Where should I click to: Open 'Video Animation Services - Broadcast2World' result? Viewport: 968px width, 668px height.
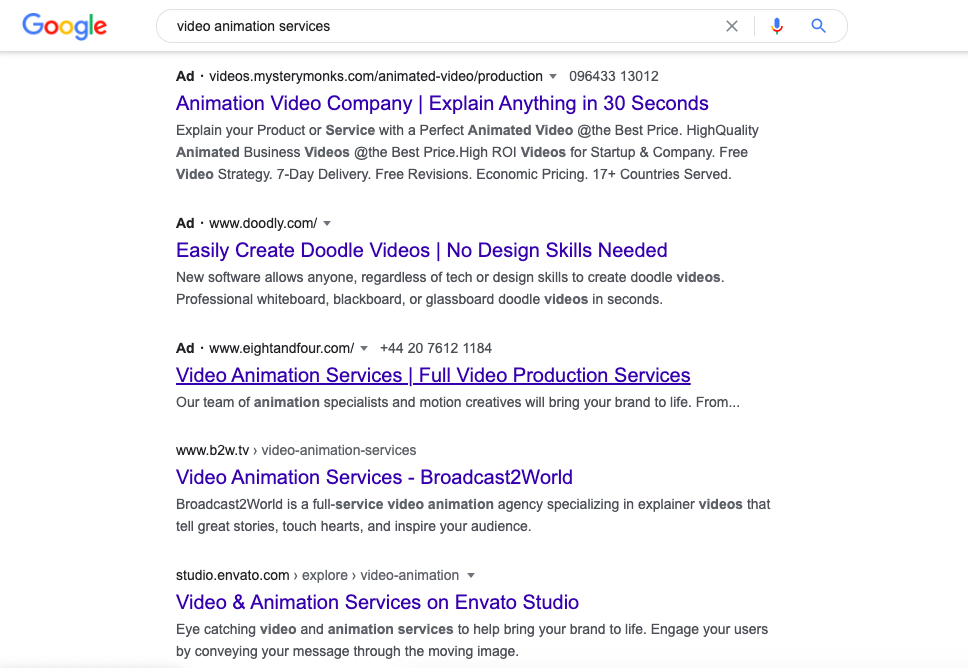click(374, 477)
